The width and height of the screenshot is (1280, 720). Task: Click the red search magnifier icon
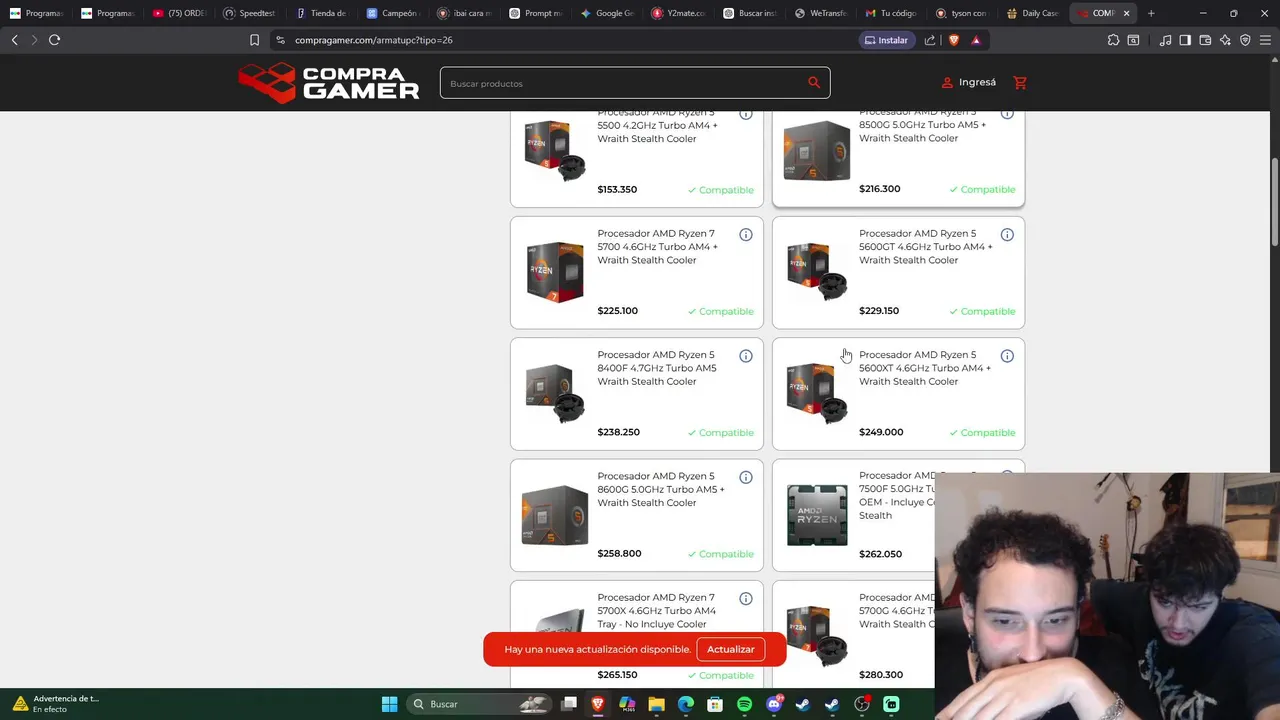(814, 83)
